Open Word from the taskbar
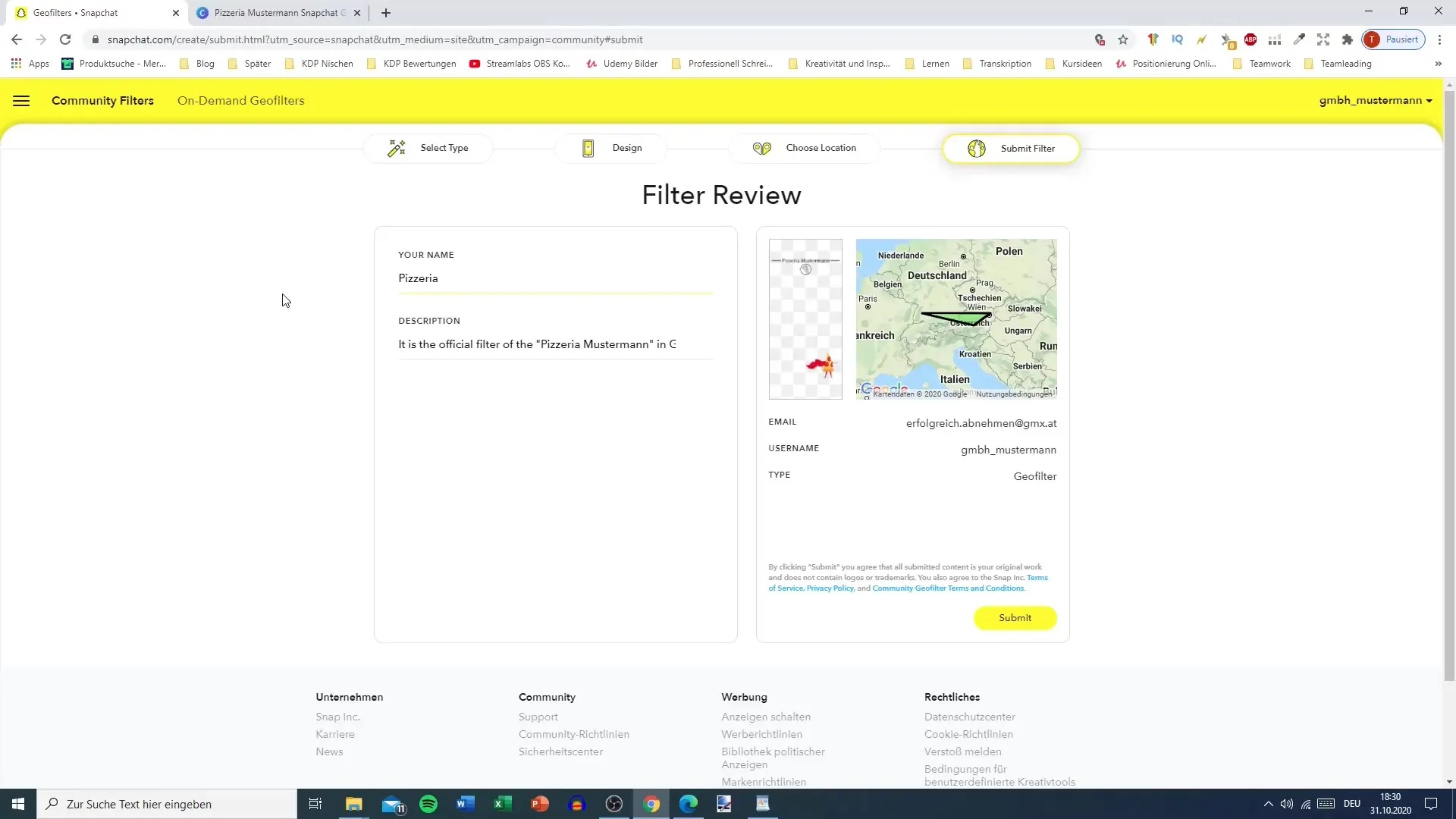The image size is (1456, 819). pyautogui.click(x=465, y=804)
